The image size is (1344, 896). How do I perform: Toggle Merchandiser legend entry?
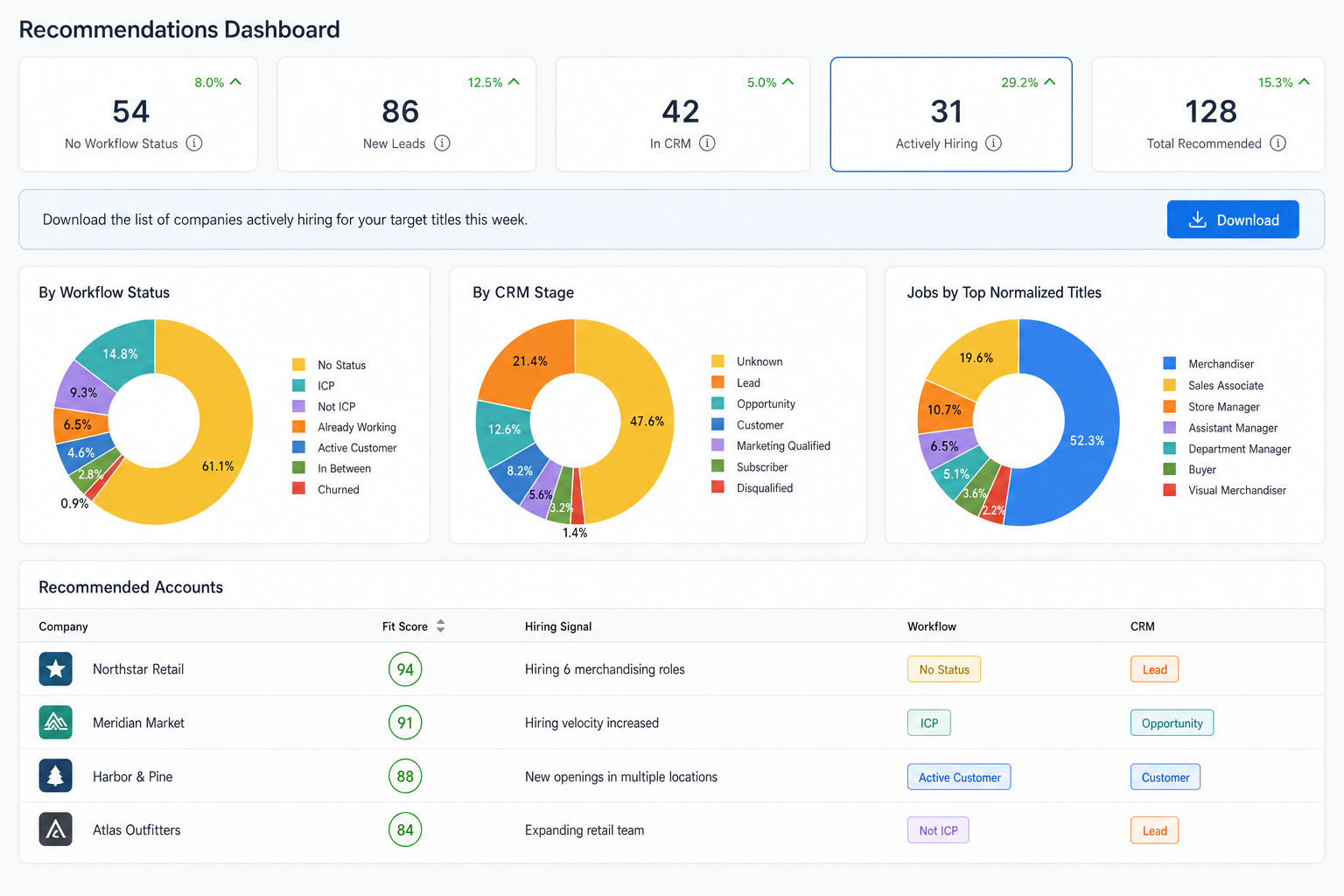tap(1208, 364)
